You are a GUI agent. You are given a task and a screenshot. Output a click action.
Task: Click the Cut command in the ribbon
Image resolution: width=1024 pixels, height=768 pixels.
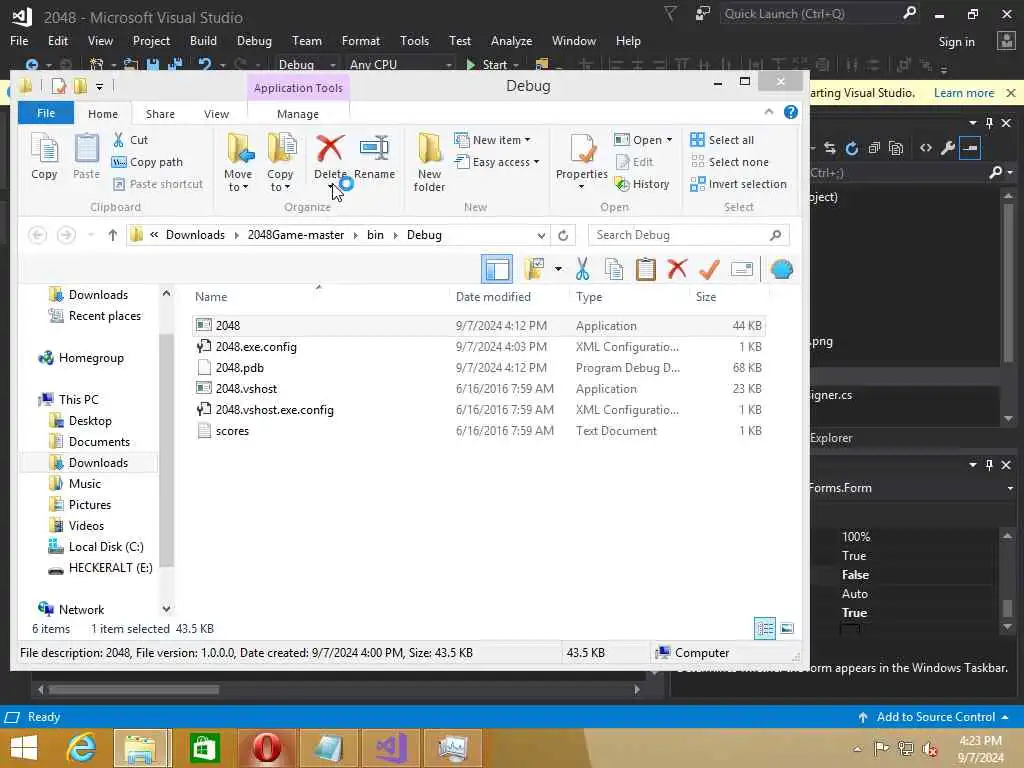coord(130,140)
